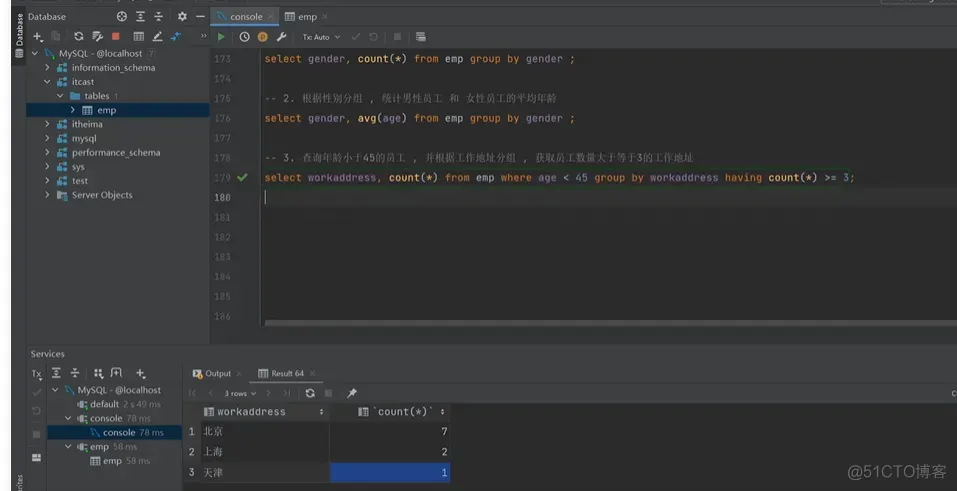
Task: Collapse MySQL - @localhost in Services tree
Action: point(55,390)
